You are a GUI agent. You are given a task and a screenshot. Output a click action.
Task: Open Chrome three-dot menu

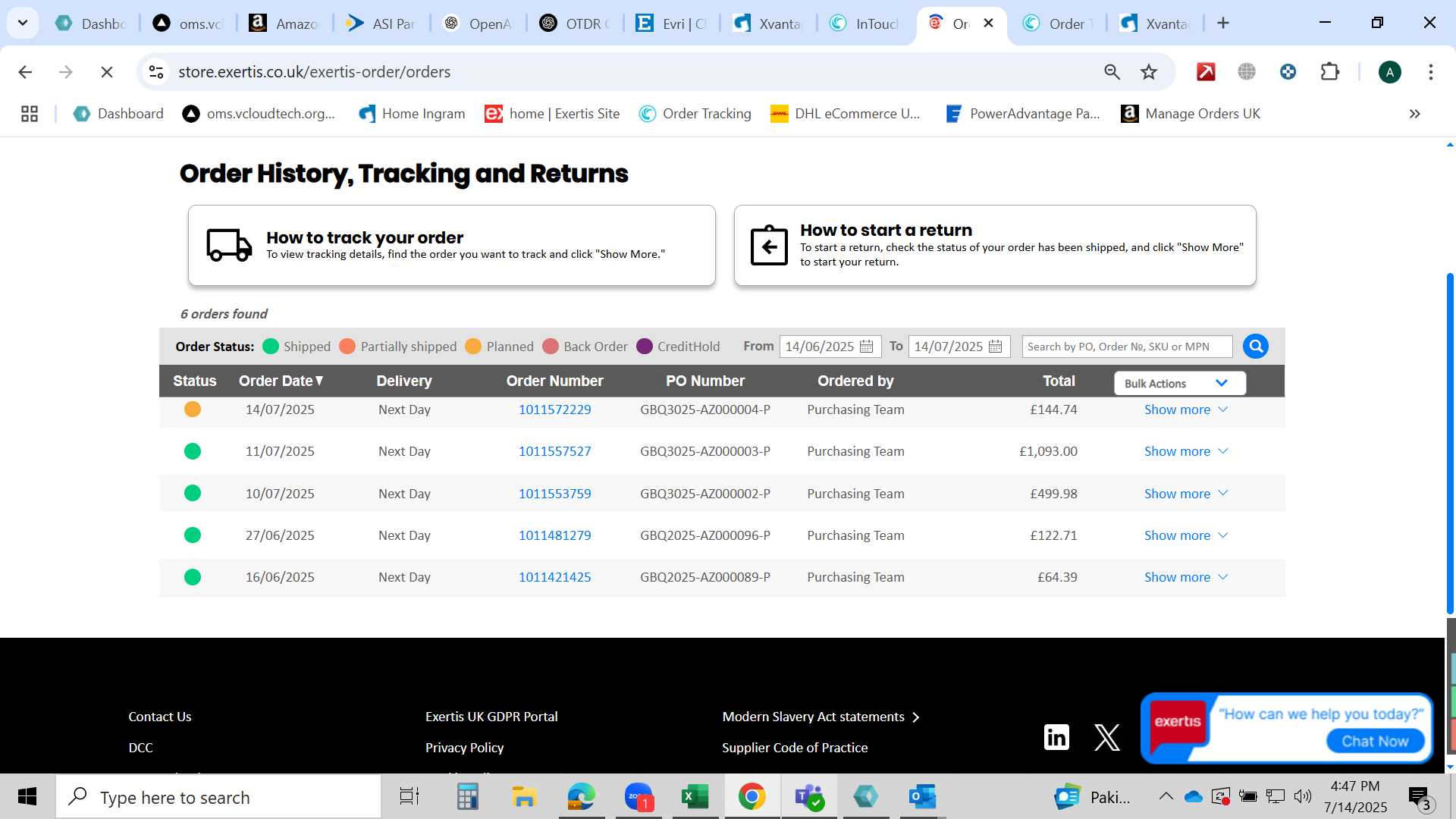point(1430,72)
